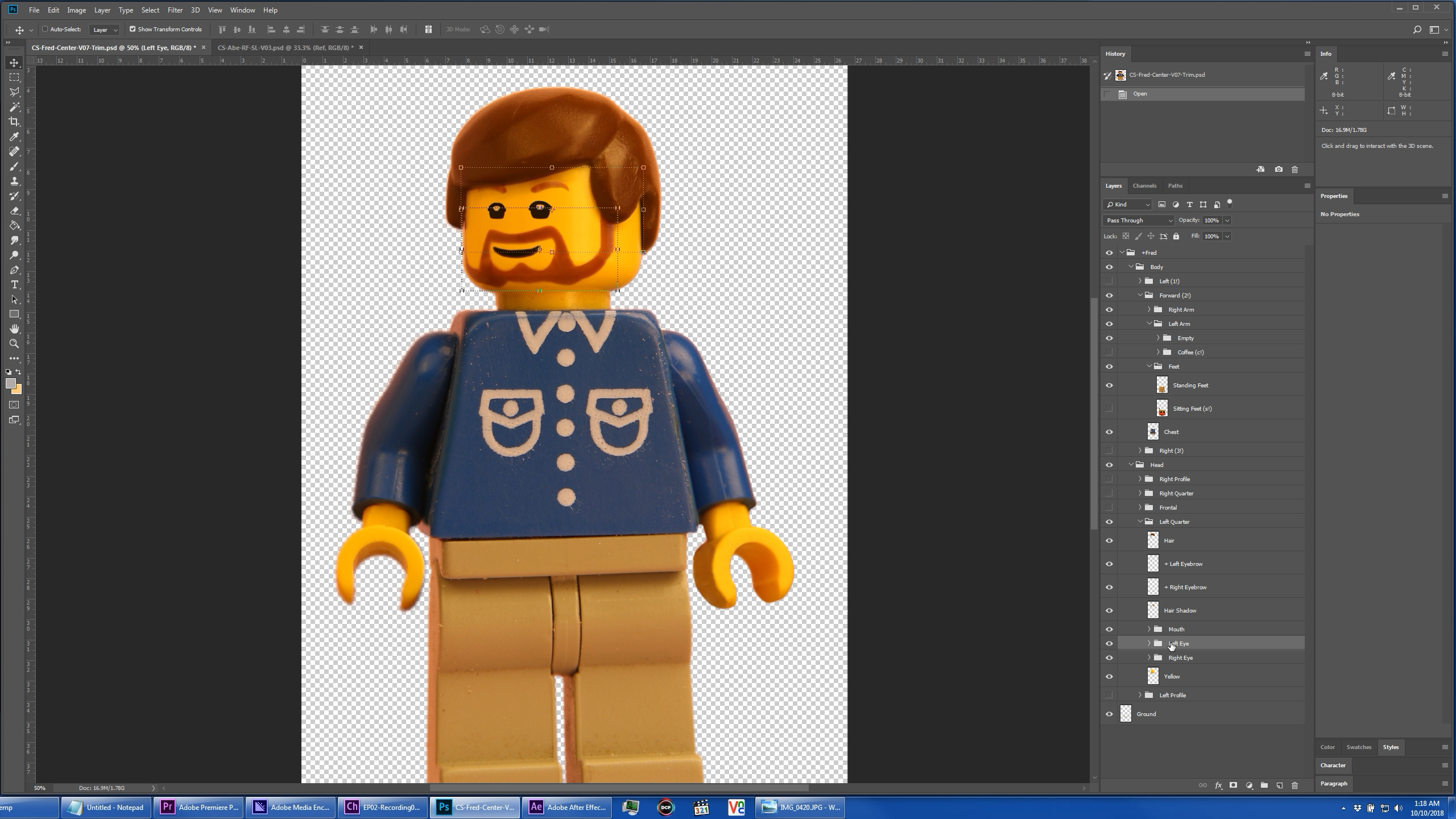Expand the Right Eye group
The height and width of the screenshot is (819, 1456).
(x=1149, y=658)
